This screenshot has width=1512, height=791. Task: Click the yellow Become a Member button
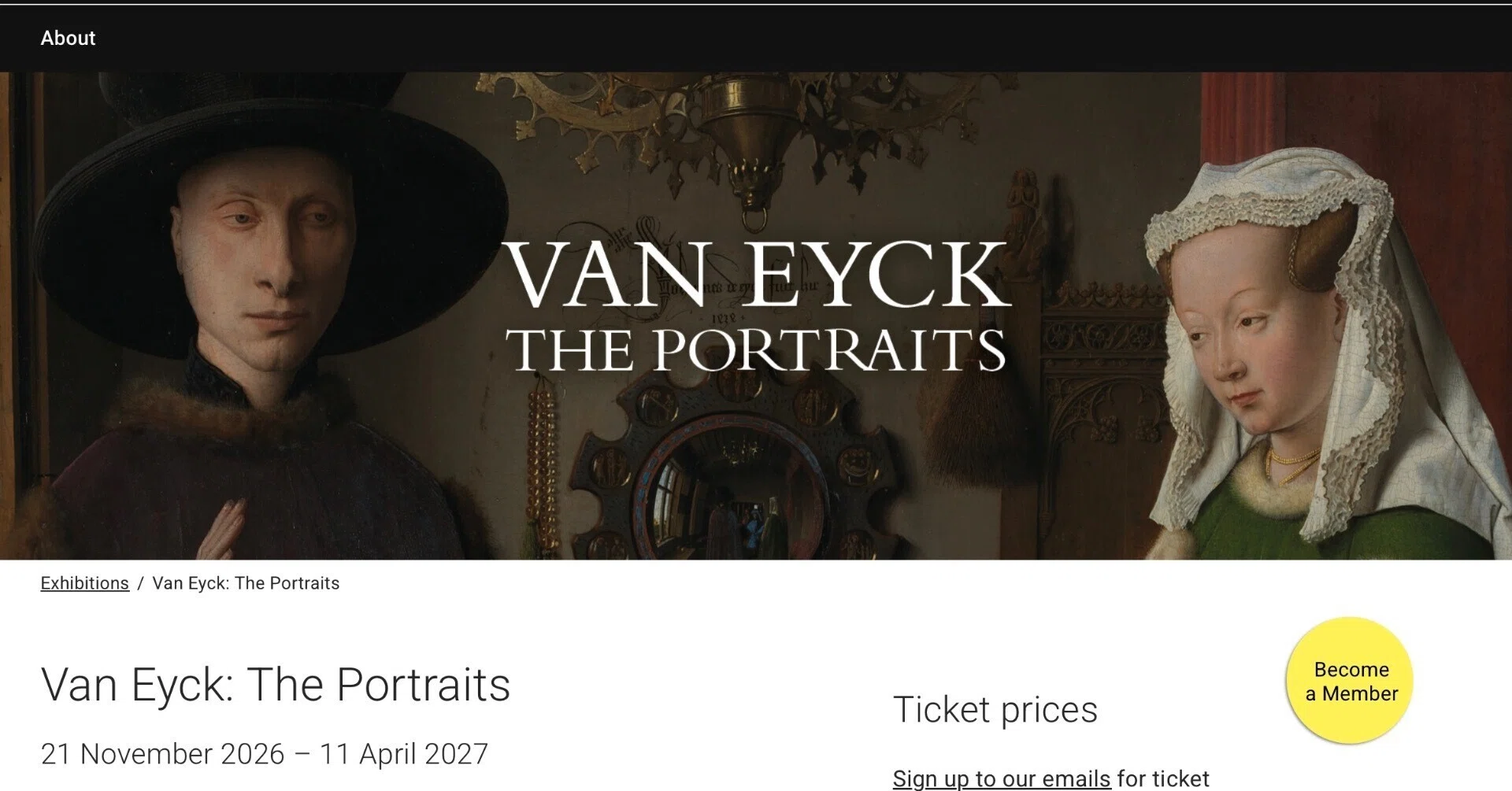pos(1349,681)
